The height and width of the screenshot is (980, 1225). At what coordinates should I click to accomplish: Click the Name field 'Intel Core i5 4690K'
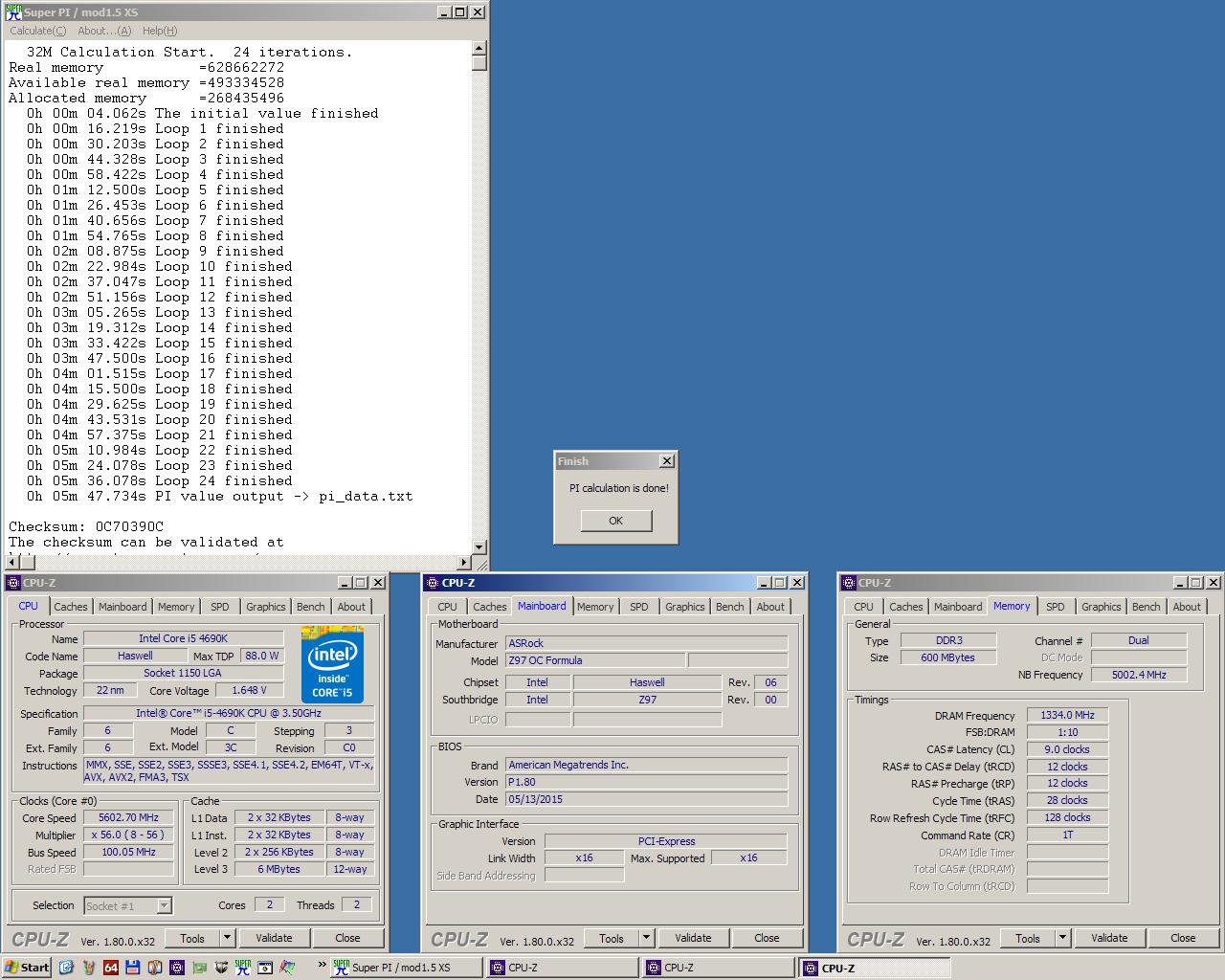coord(183,638)
